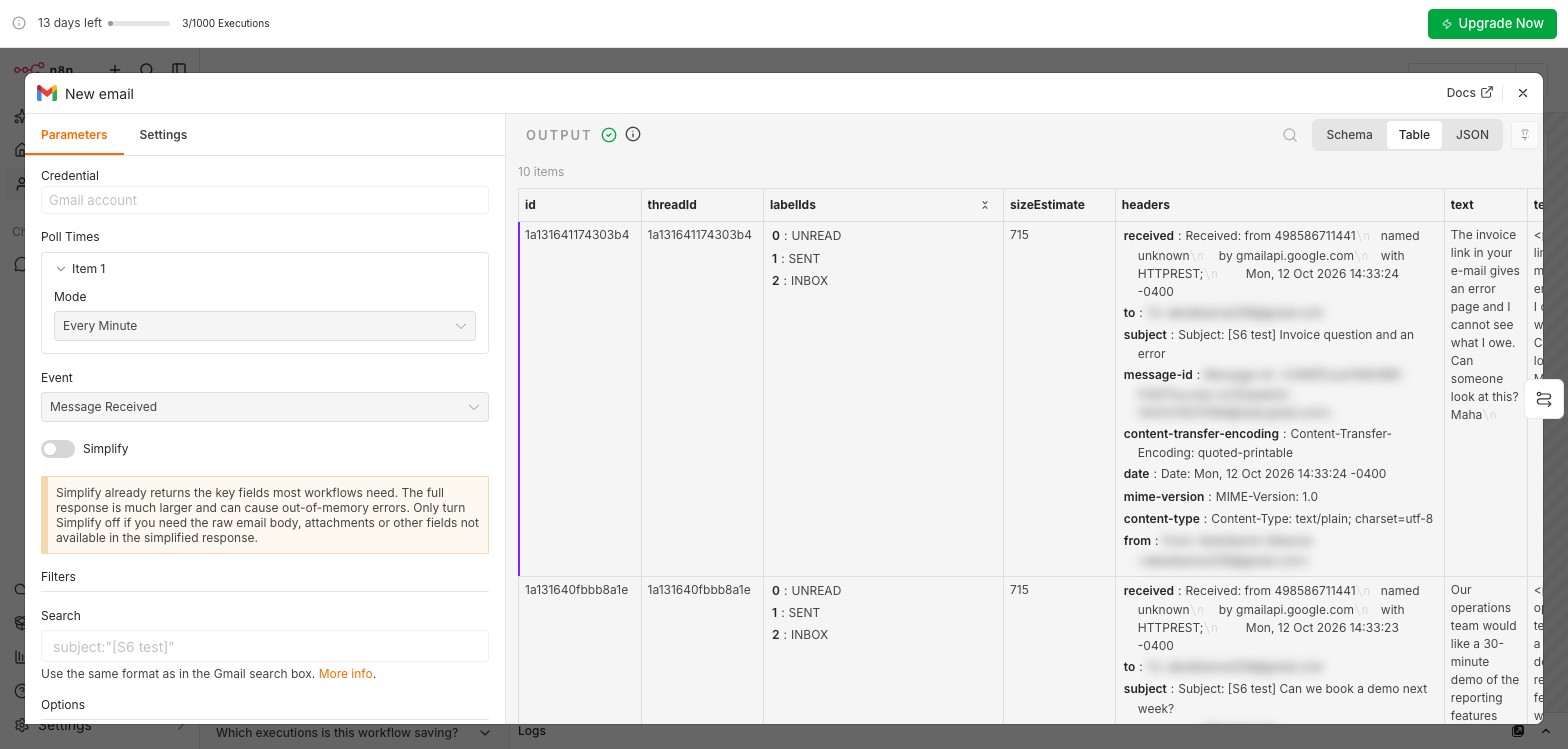Click the floating panel toggle icon at right edge
This screenshot has height=749, width=1568.
[x=1544, y=399]
